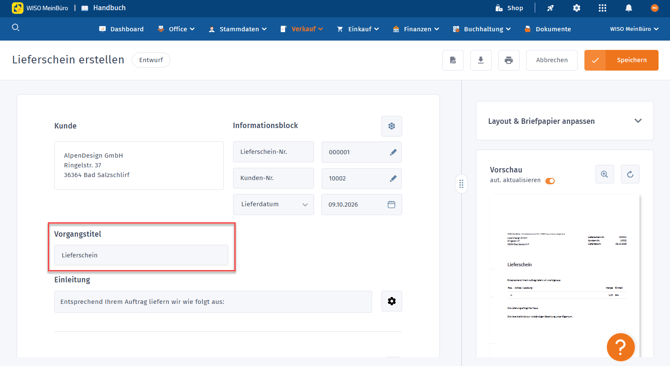Click the Abbrechen button
Image resolution: width=670 pixels, height=366 pixels.
tap(552, 60)
